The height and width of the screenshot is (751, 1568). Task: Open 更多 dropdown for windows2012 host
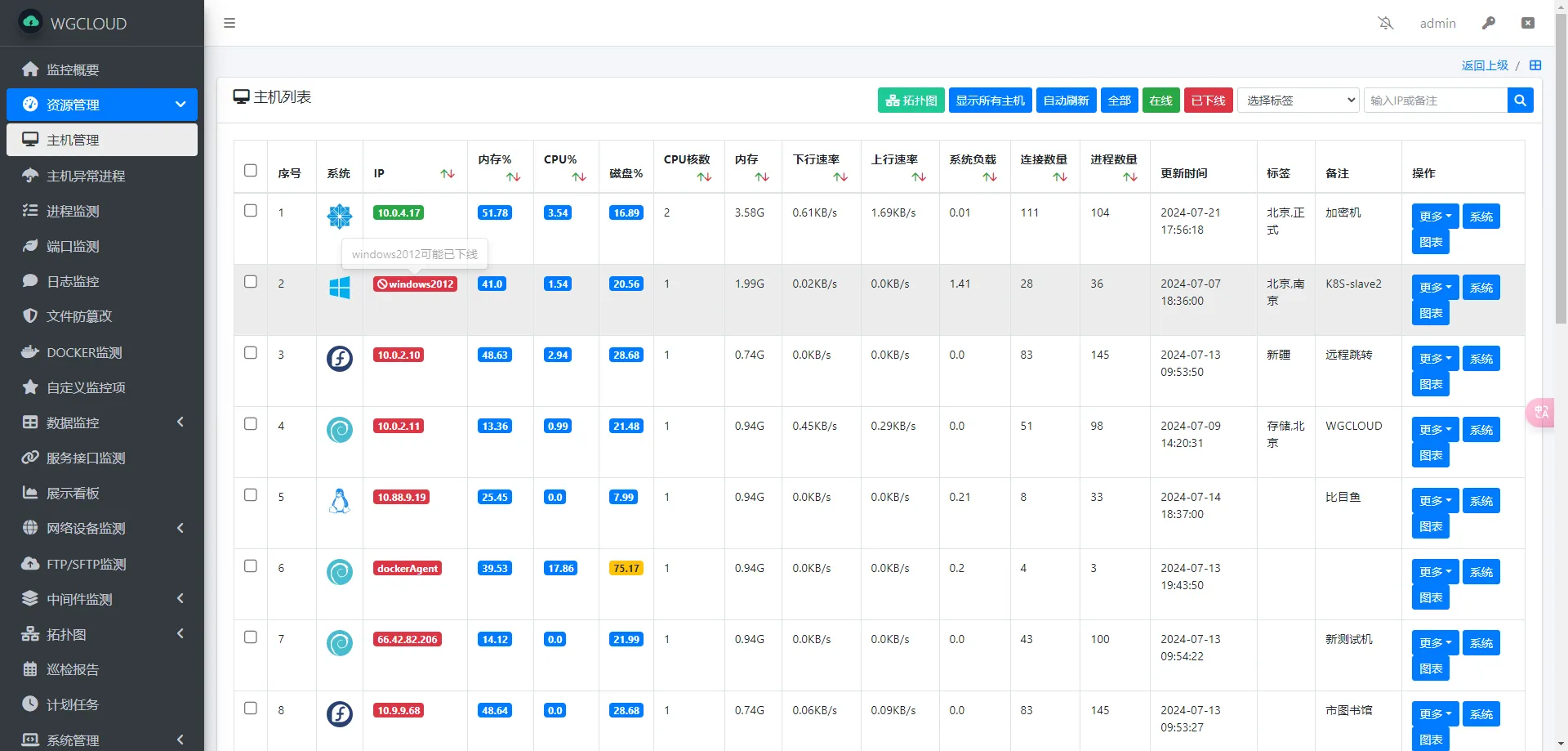1435,288
